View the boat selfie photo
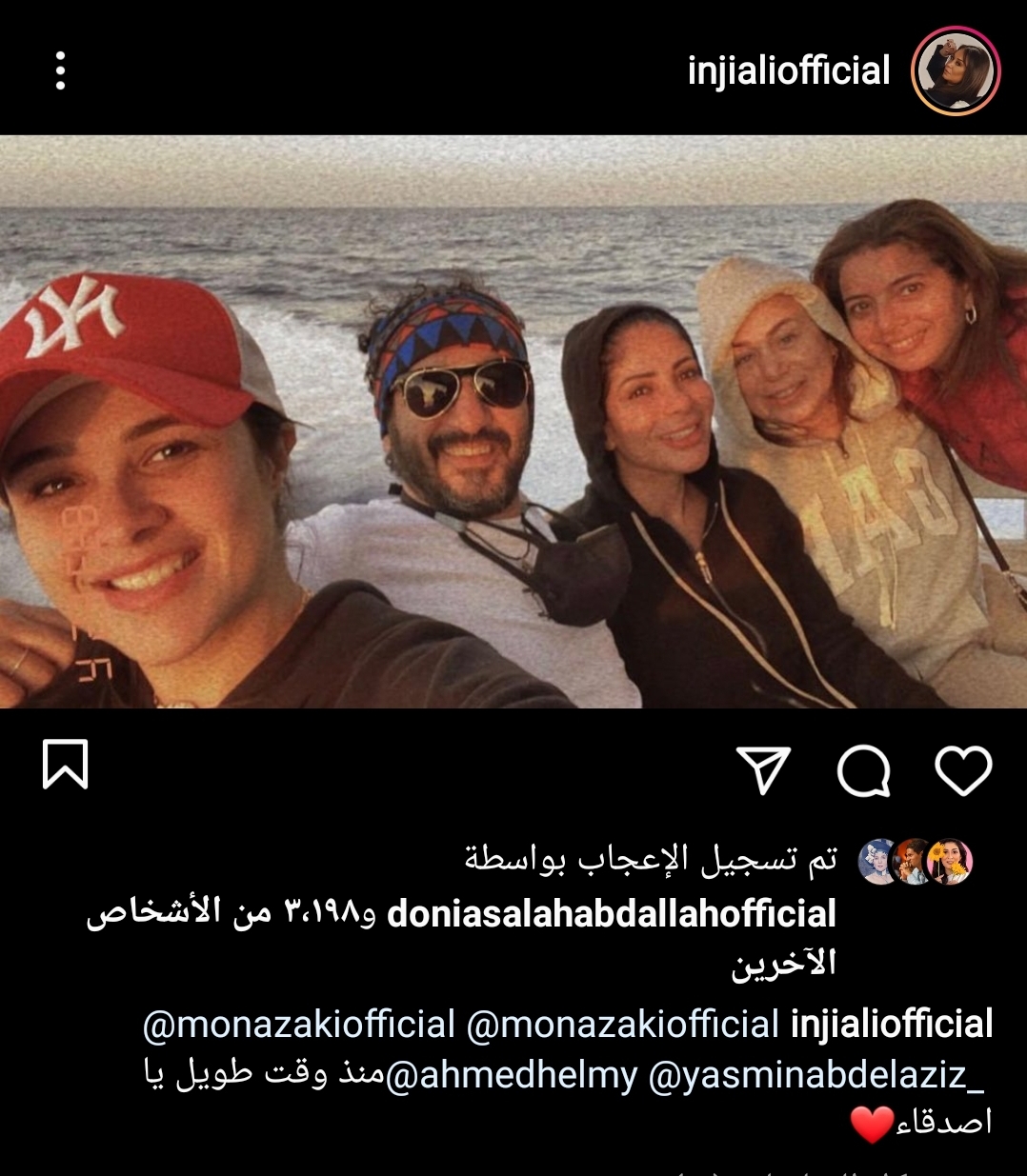 pos(513,421)
